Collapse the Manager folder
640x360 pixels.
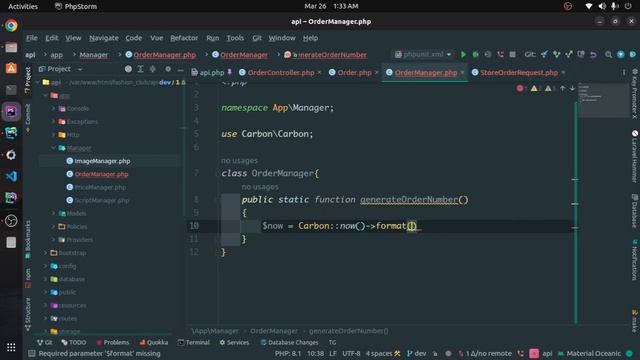pos(53,148)
